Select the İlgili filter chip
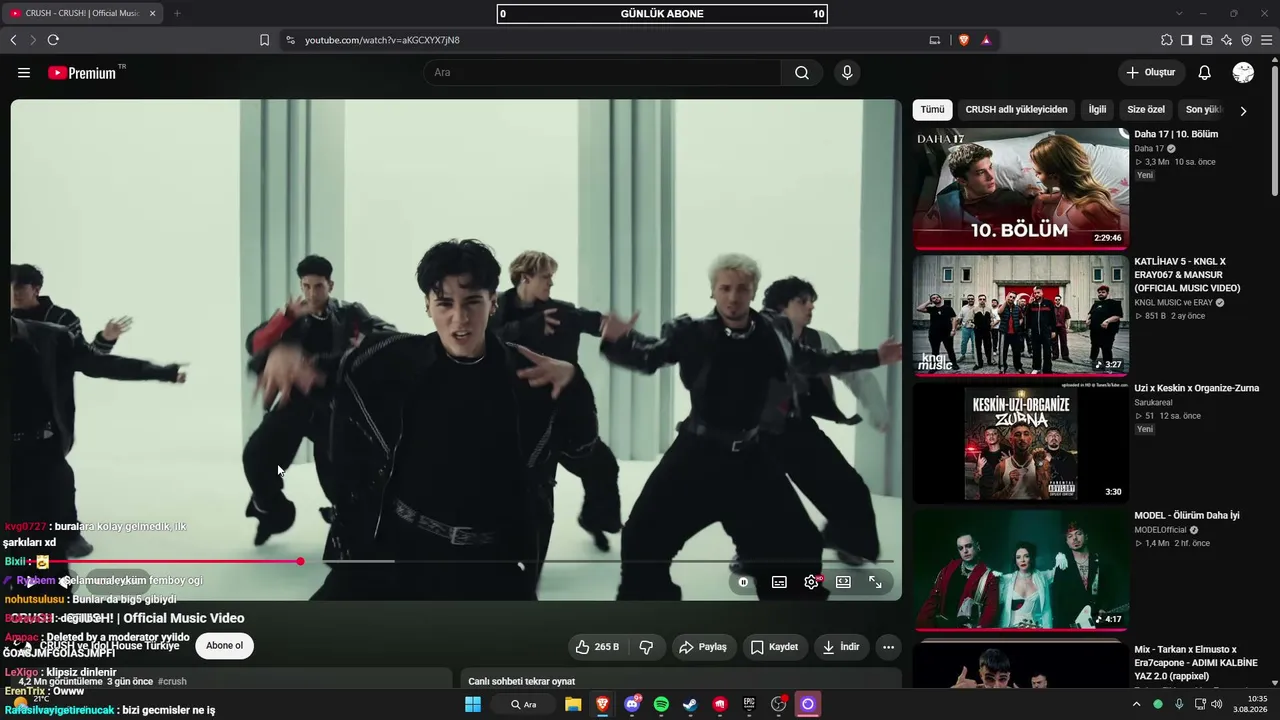This screenshot has height=720, width=1280. tap(1097, 110)
